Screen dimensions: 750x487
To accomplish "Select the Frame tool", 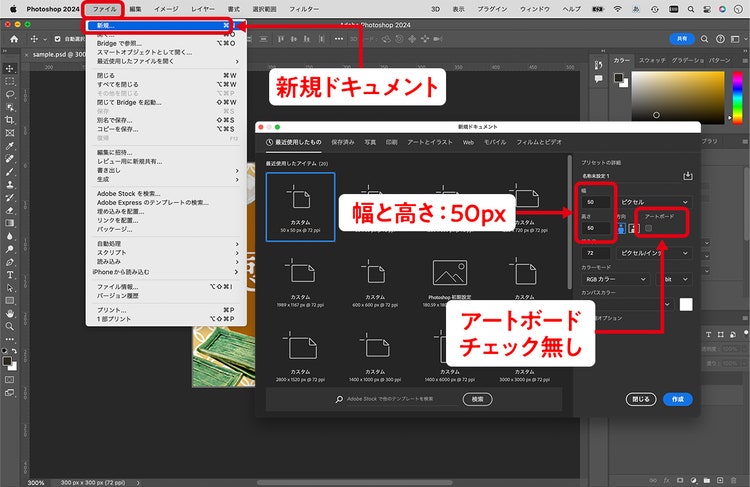I will (10, 133).
